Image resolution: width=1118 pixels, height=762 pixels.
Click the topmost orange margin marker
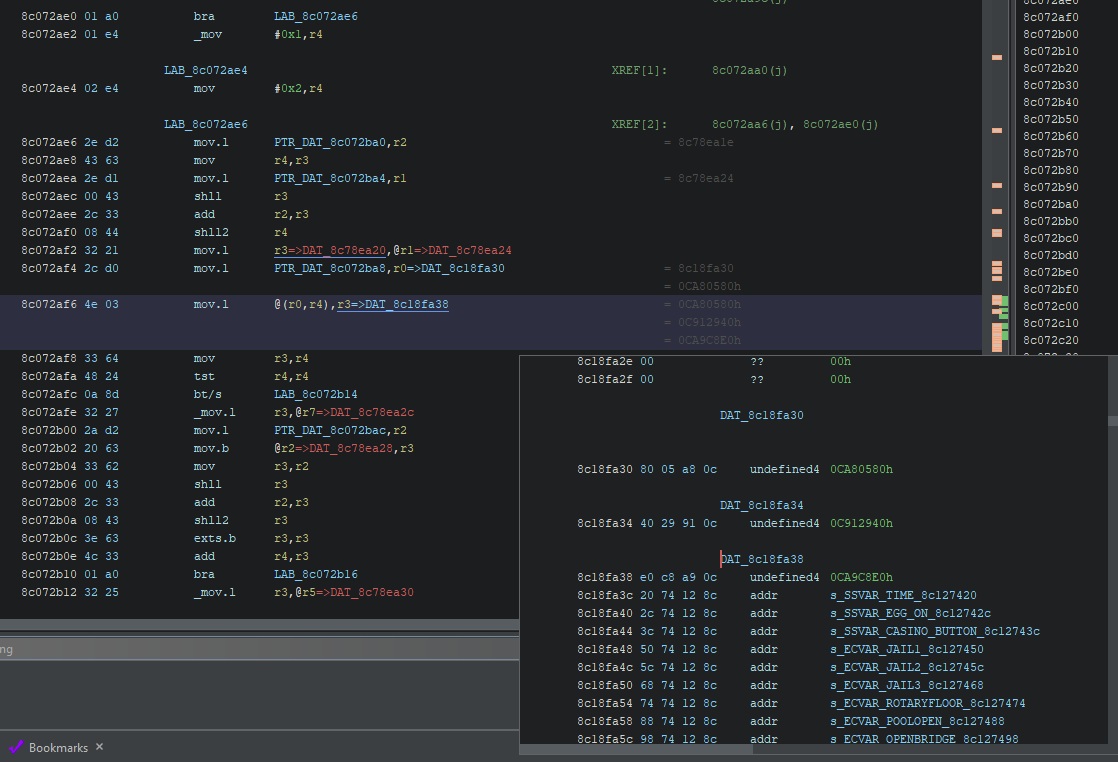[996, 57]
